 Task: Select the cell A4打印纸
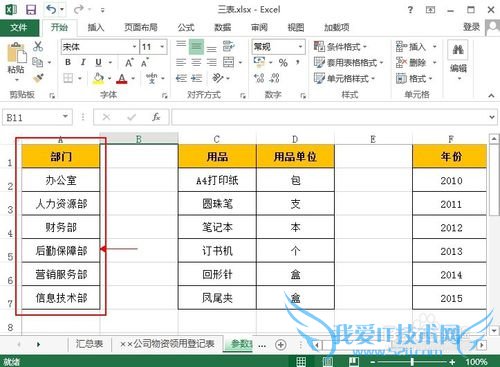click(217, 180)
